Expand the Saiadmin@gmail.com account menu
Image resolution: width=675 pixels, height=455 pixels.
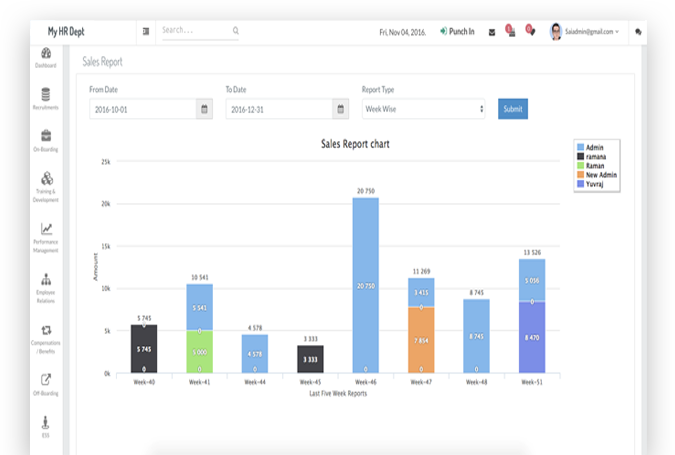591,32
